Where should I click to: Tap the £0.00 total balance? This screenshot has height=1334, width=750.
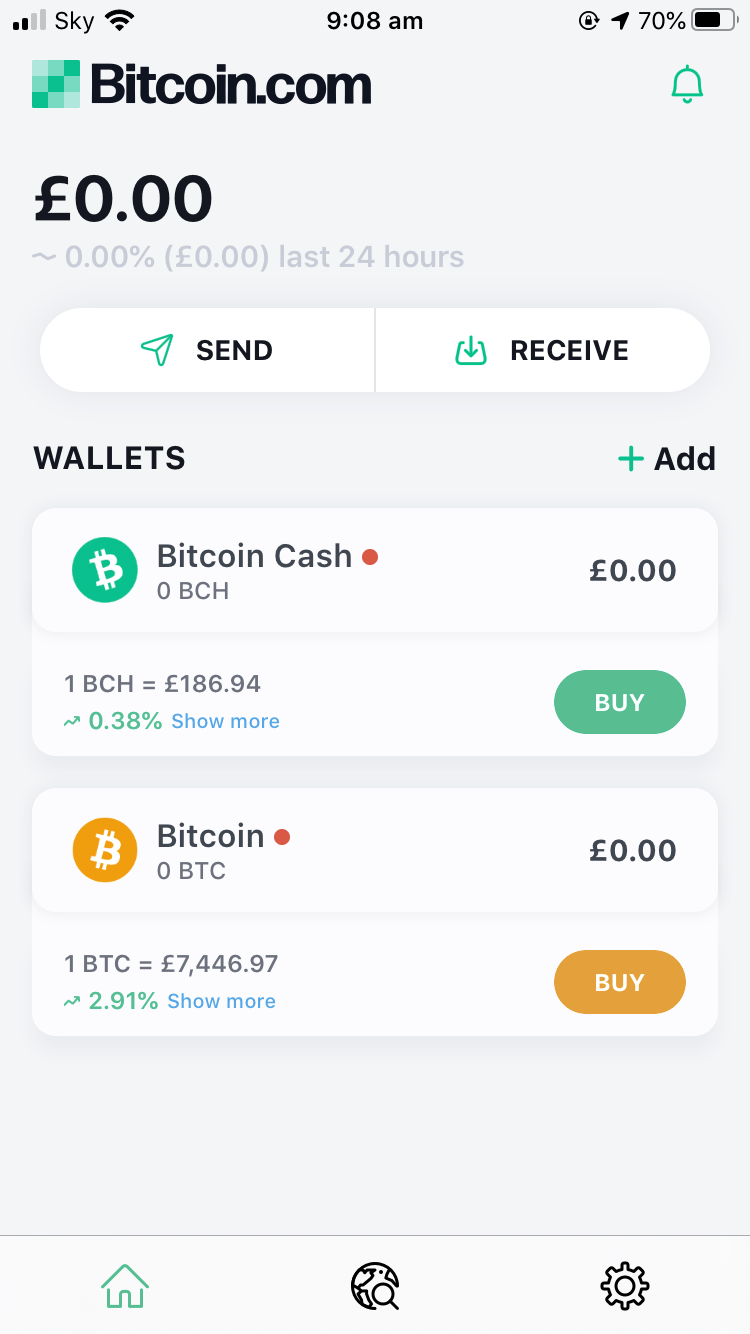[124, 198]
